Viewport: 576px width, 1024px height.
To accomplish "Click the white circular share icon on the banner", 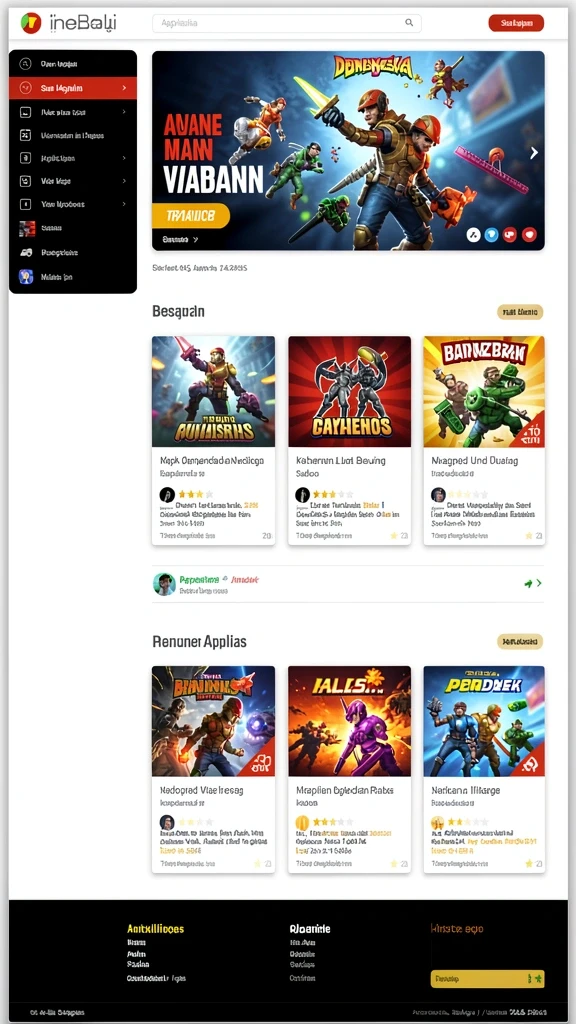I will [473, 235].
